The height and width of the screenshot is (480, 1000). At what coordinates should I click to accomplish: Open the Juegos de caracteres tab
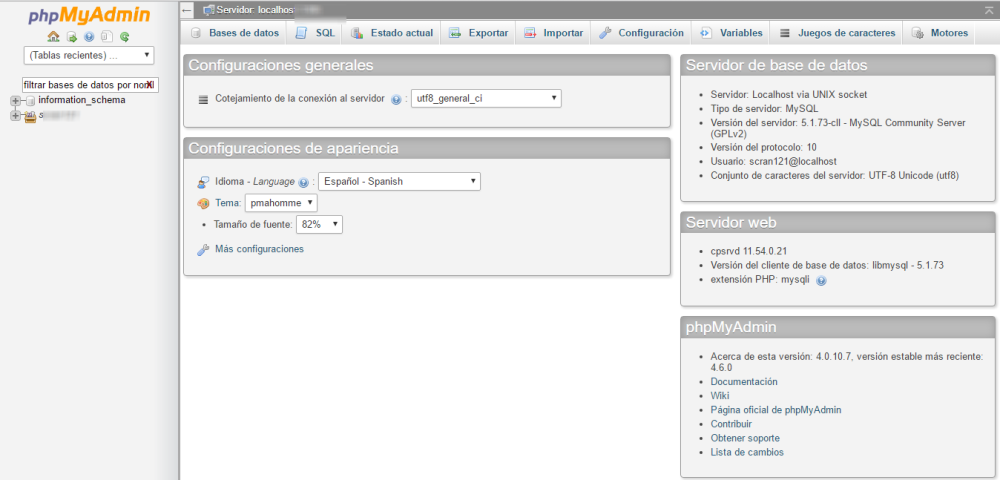coord(837,33)
